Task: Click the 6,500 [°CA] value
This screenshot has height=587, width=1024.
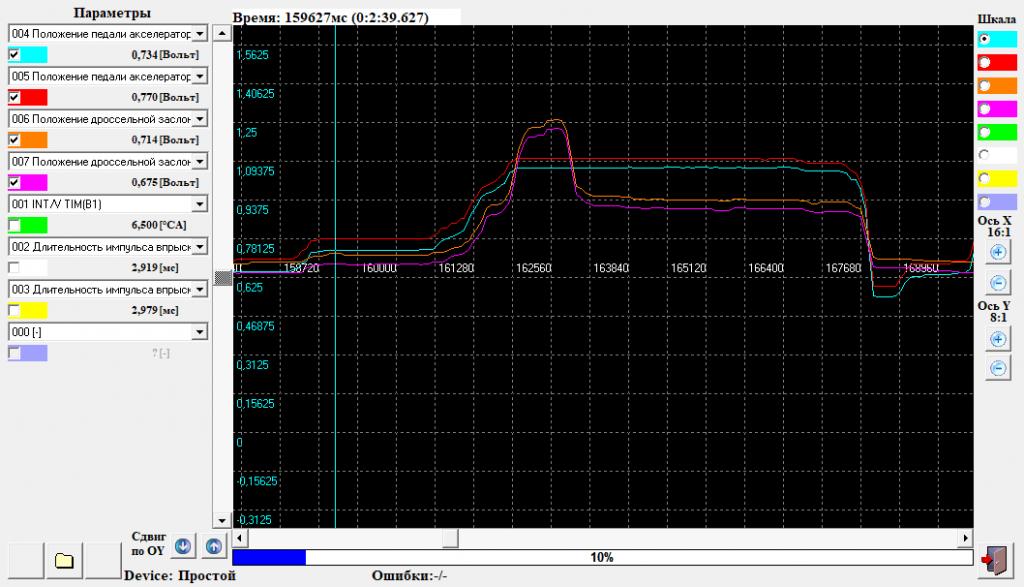Action: [159, 225]
